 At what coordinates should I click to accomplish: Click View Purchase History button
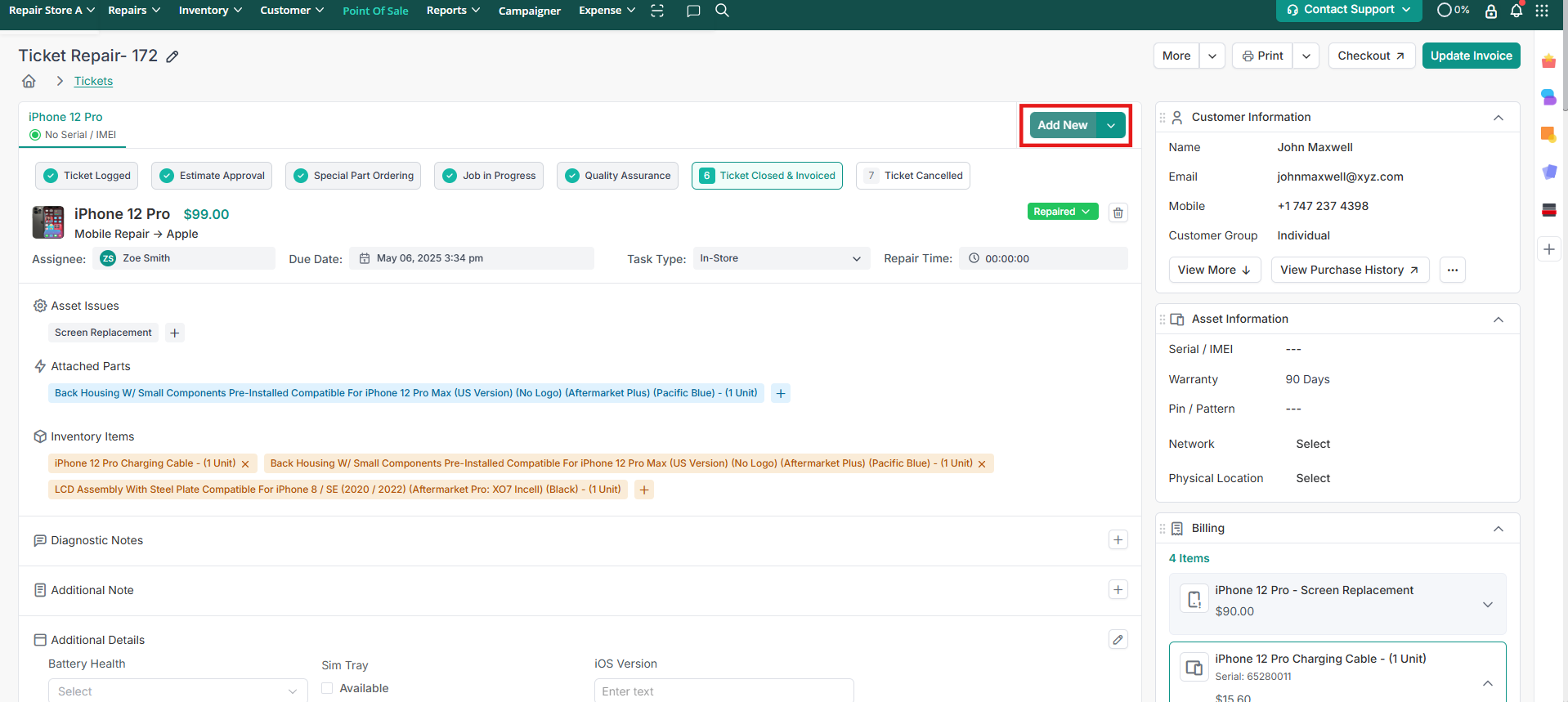pos(1350,270)
